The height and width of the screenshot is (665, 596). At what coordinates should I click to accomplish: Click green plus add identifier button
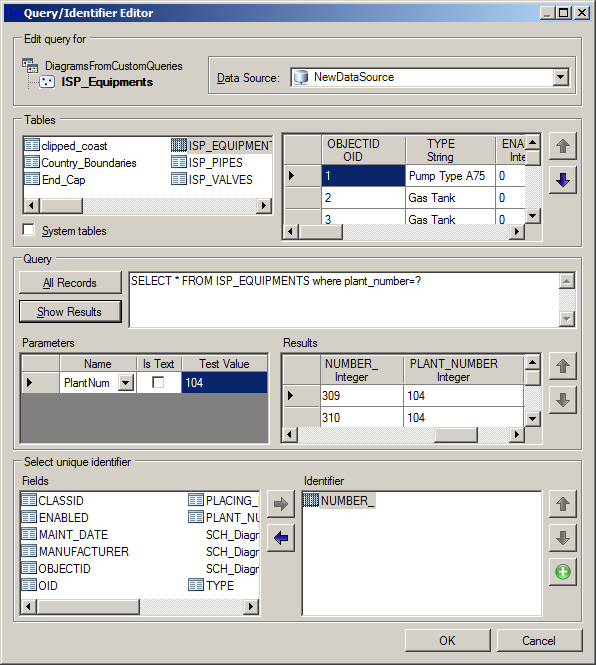(x=562, y=572)
